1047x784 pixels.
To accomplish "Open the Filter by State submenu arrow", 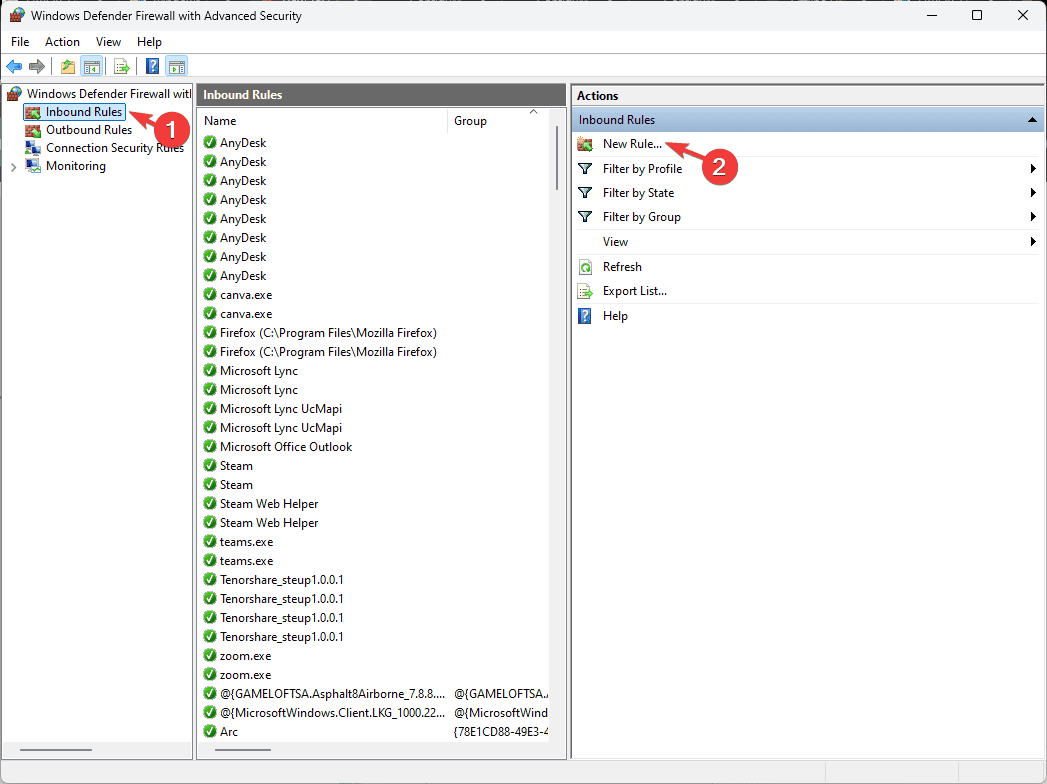I will [x=1033, y=192].
